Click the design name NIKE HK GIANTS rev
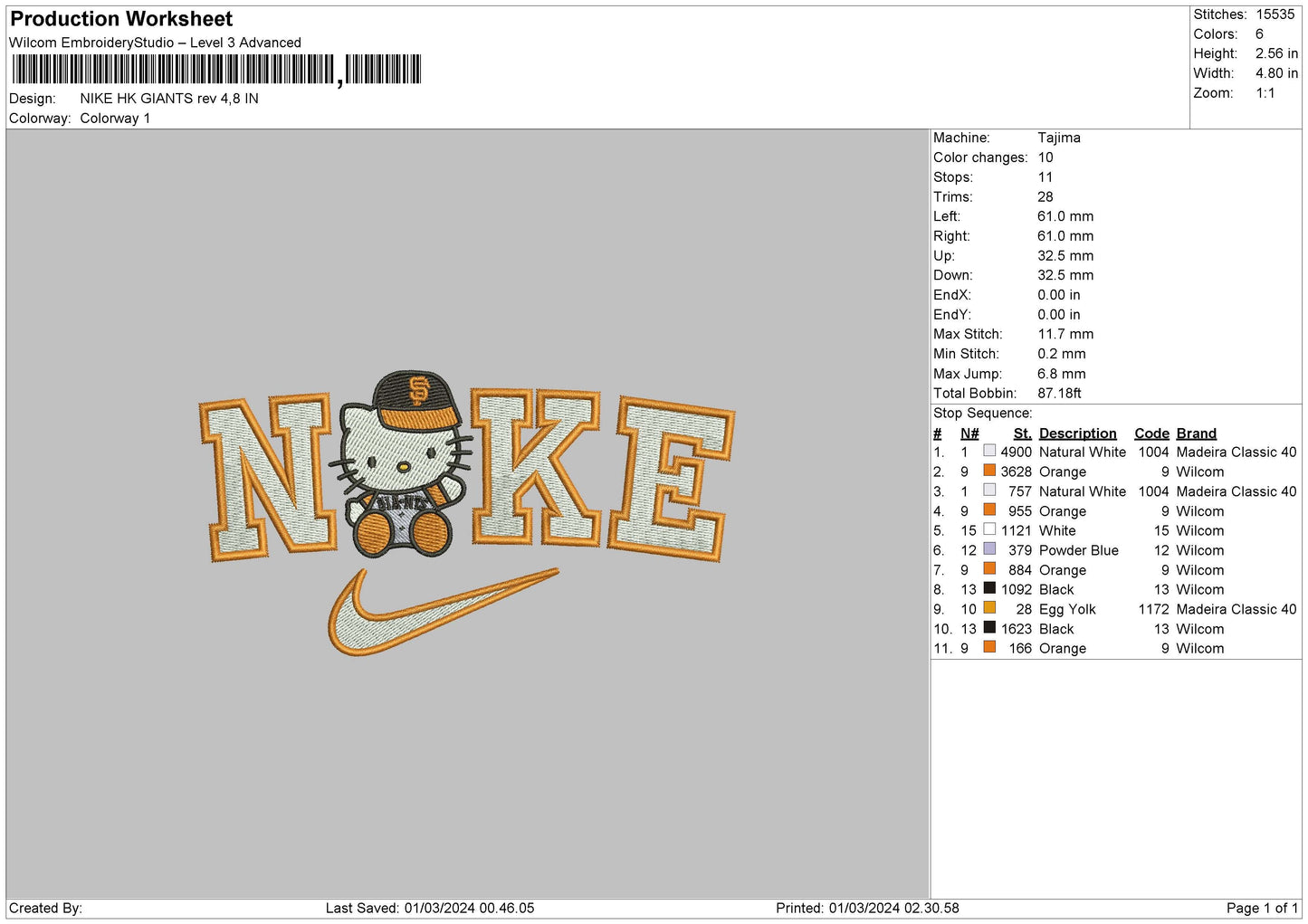Screen dimensions: 1308x924 point(169,99)
